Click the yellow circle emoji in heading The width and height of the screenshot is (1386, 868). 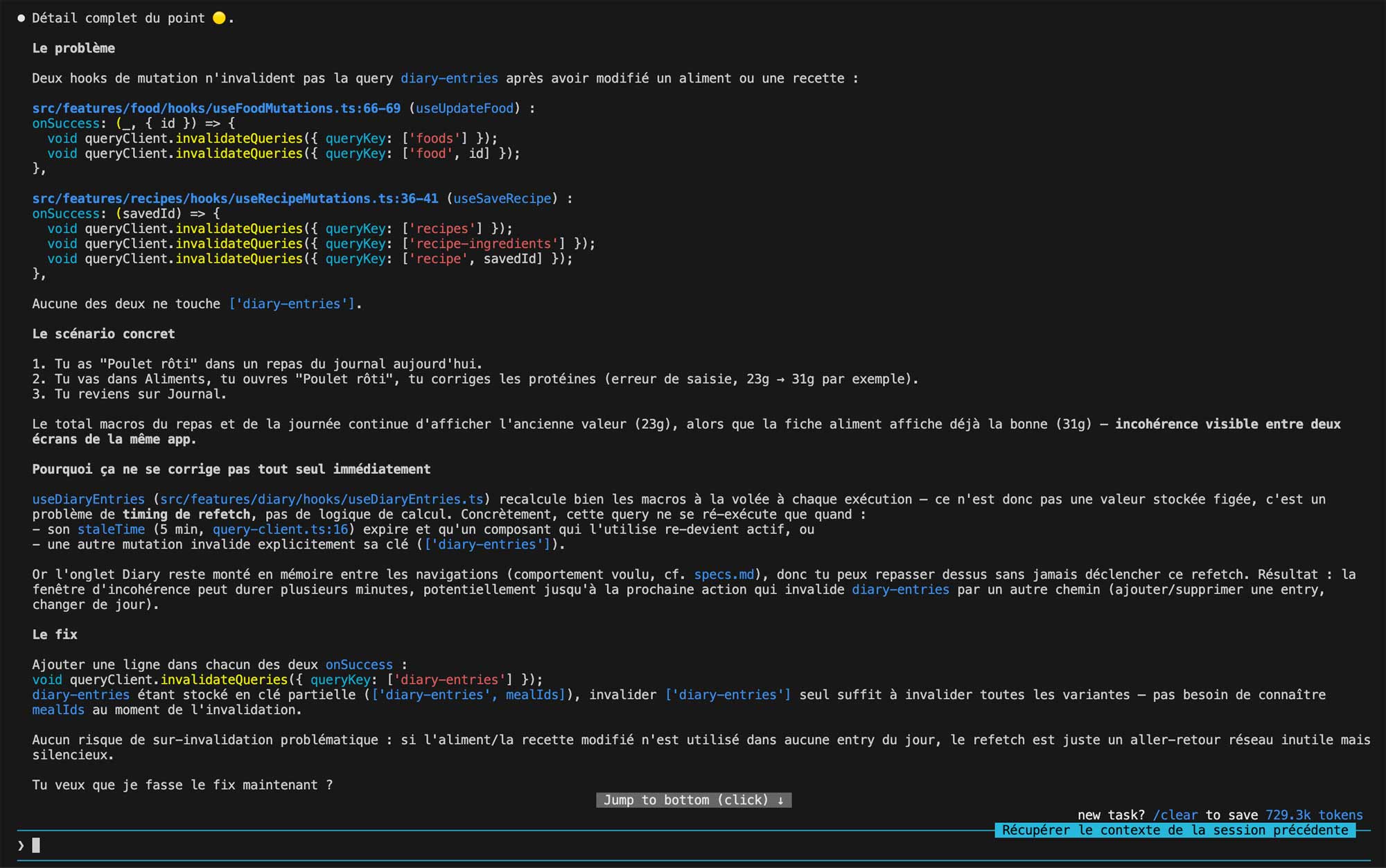(219, 18)
